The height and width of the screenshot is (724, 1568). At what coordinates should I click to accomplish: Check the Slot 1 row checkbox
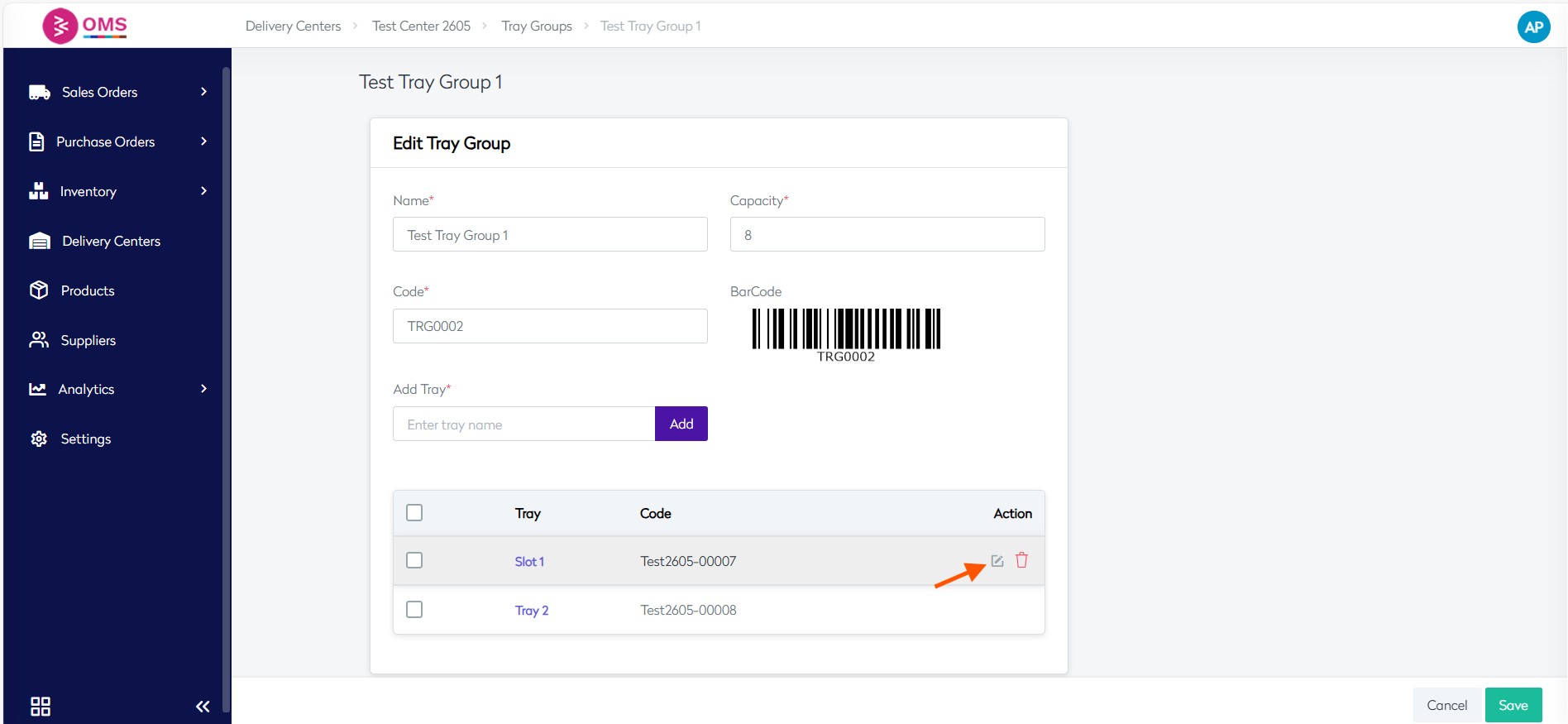tap(414, 561)
